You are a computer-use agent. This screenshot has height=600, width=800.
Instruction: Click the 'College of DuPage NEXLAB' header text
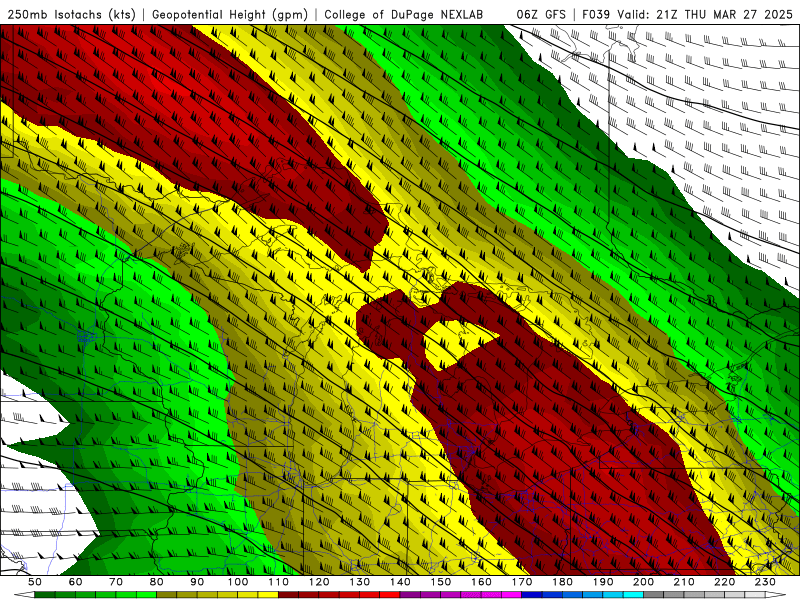point(403,14)
